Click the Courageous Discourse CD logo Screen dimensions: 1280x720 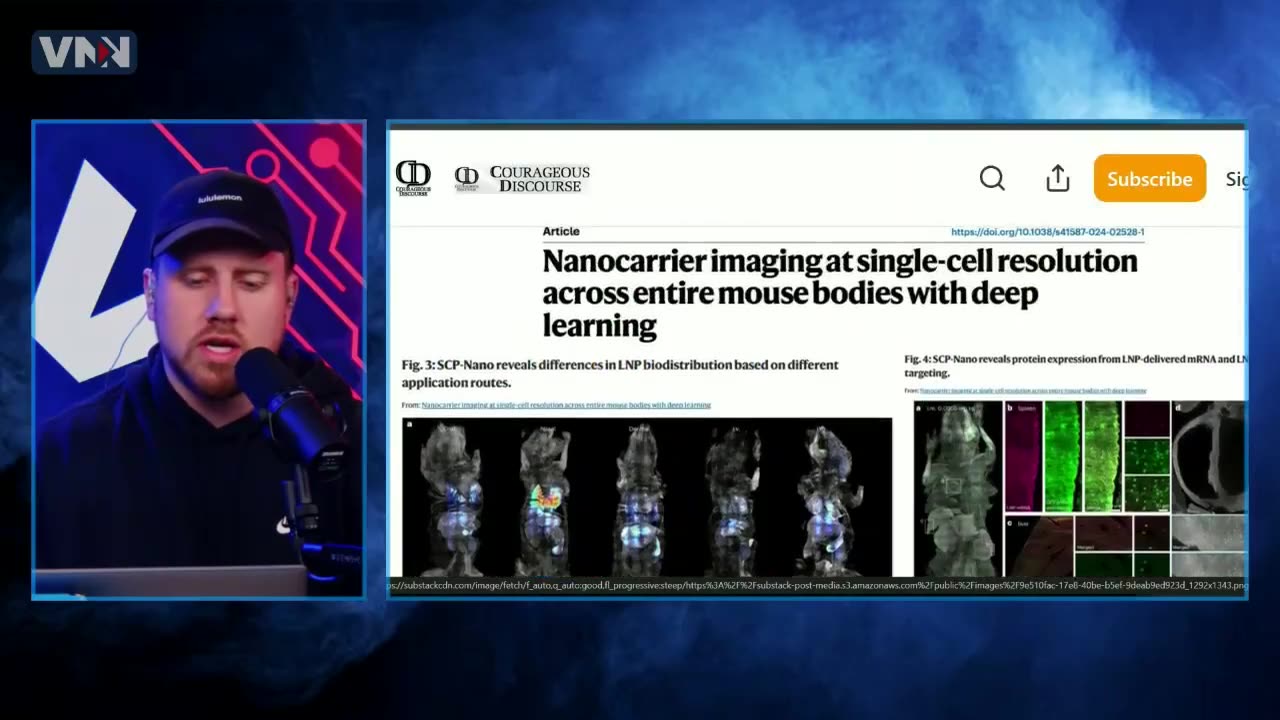point(413,178)
